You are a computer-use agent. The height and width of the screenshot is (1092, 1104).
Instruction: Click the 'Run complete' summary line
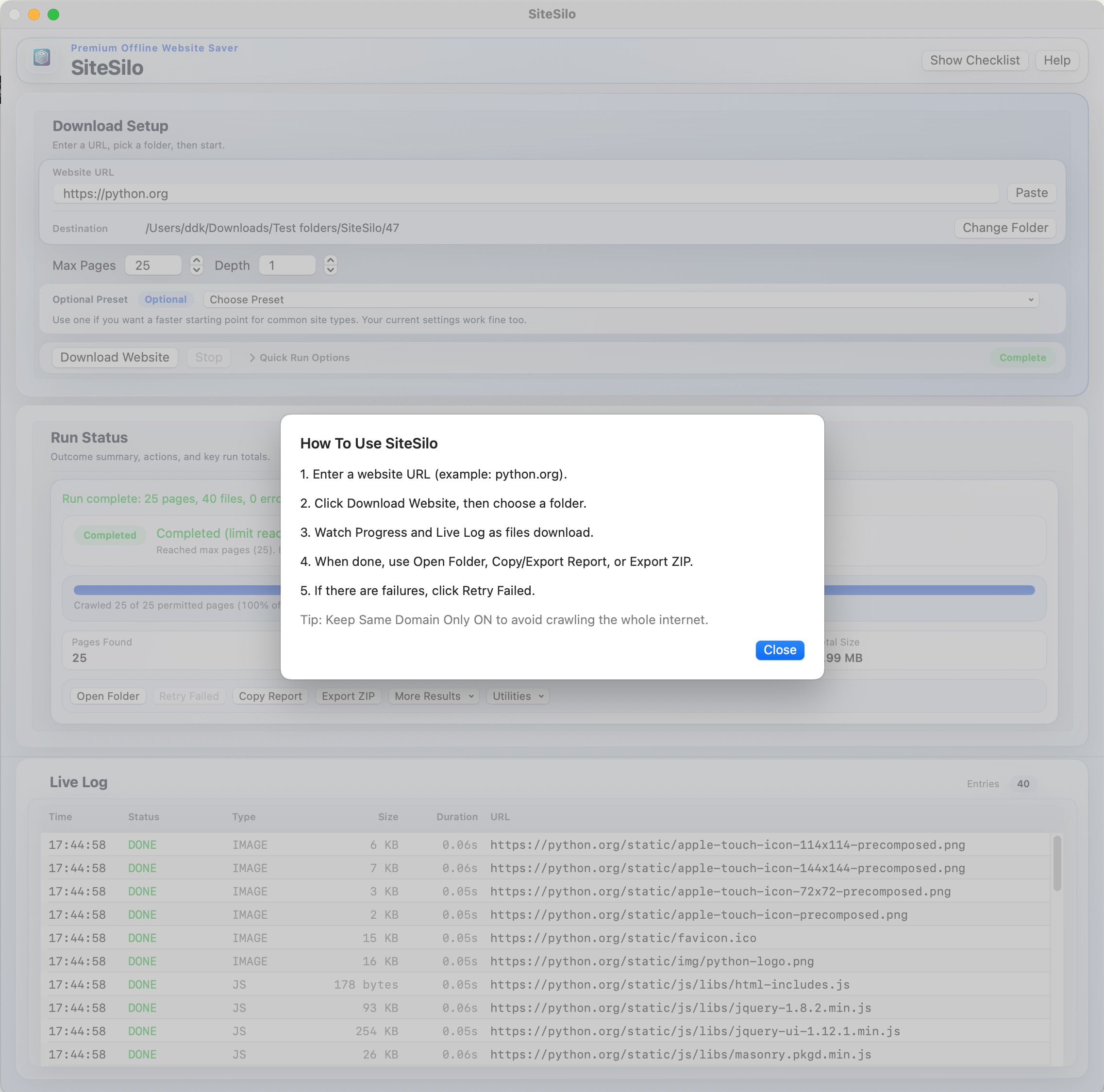(x=171, y=498)
